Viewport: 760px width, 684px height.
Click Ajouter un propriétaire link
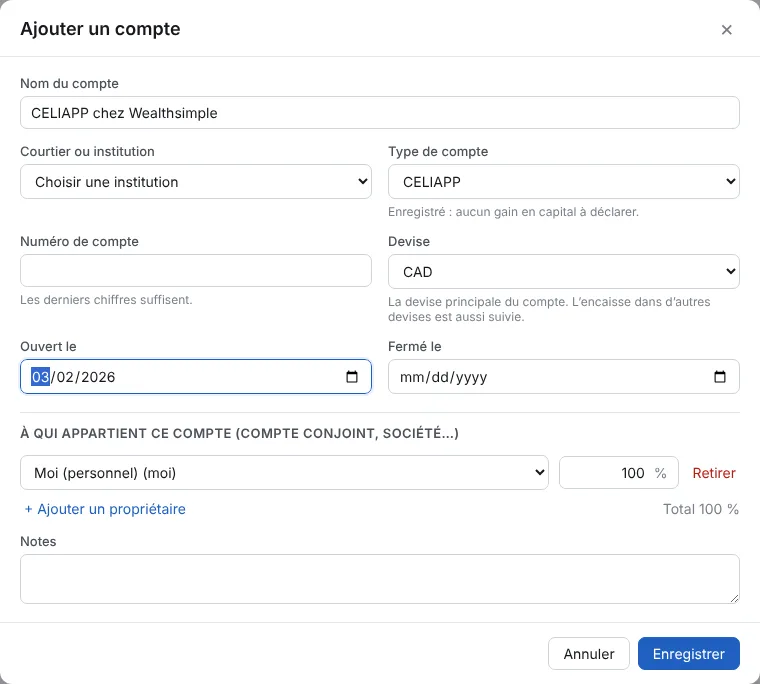tap(105, 509)
